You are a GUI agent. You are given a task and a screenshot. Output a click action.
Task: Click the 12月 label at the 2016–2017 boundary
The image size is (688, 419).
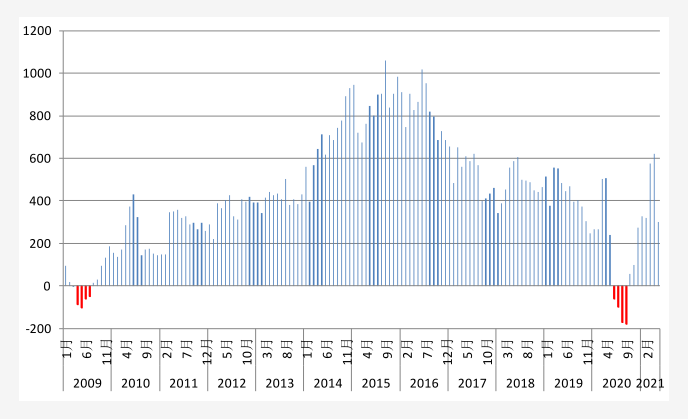click(448, 352)
